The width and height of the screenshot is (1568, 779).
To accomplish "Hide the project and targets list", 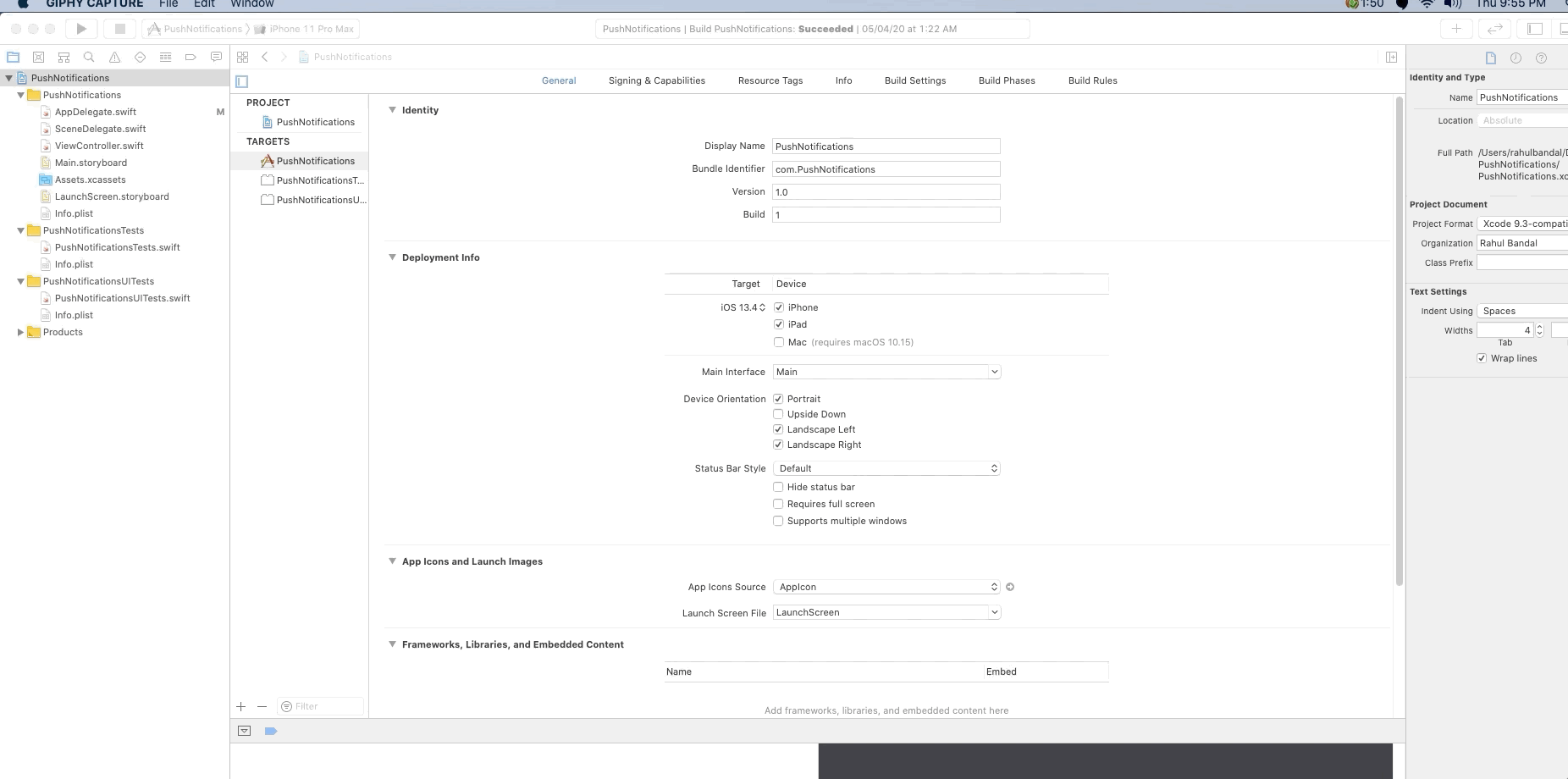I will [242, 81].
